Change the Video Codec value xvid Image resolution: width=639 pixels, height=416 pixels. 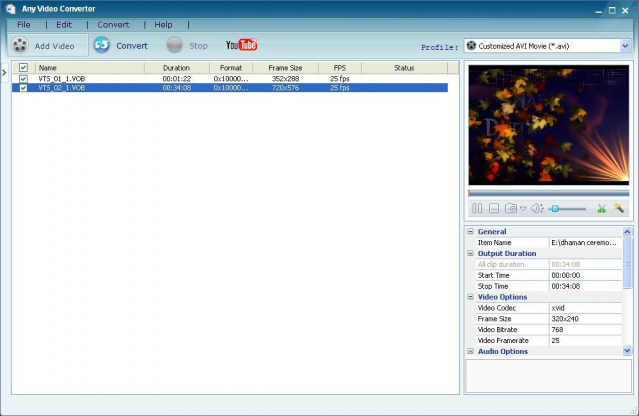[585, 308]
